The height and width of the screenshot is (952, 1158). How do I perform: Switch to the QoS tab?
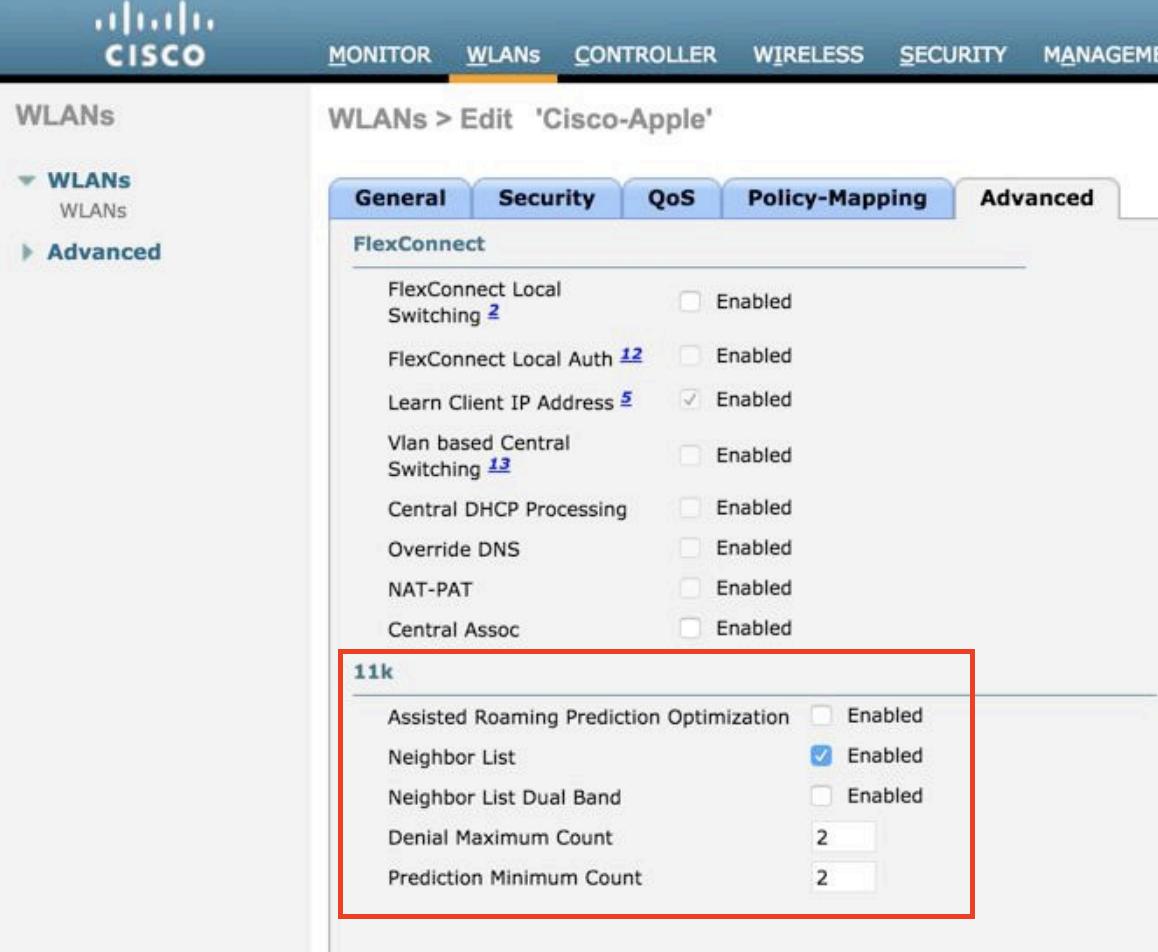point(671,198)
